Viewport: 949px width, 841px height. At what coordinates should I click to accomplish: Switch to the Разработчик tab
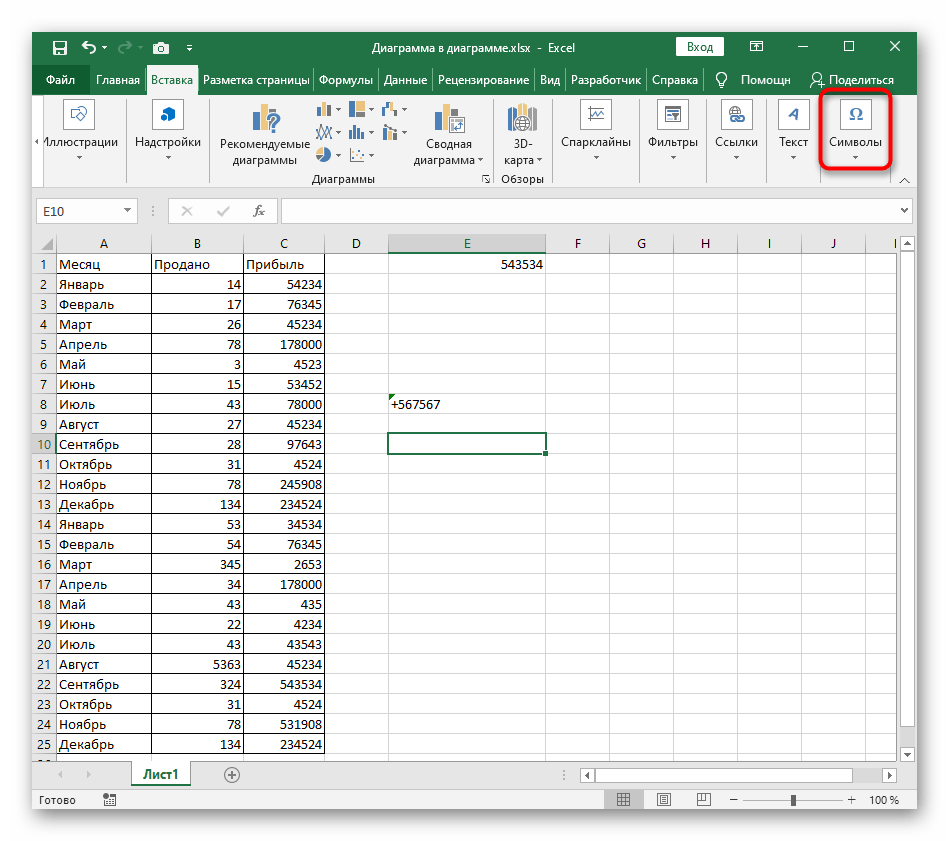[606, 80]
